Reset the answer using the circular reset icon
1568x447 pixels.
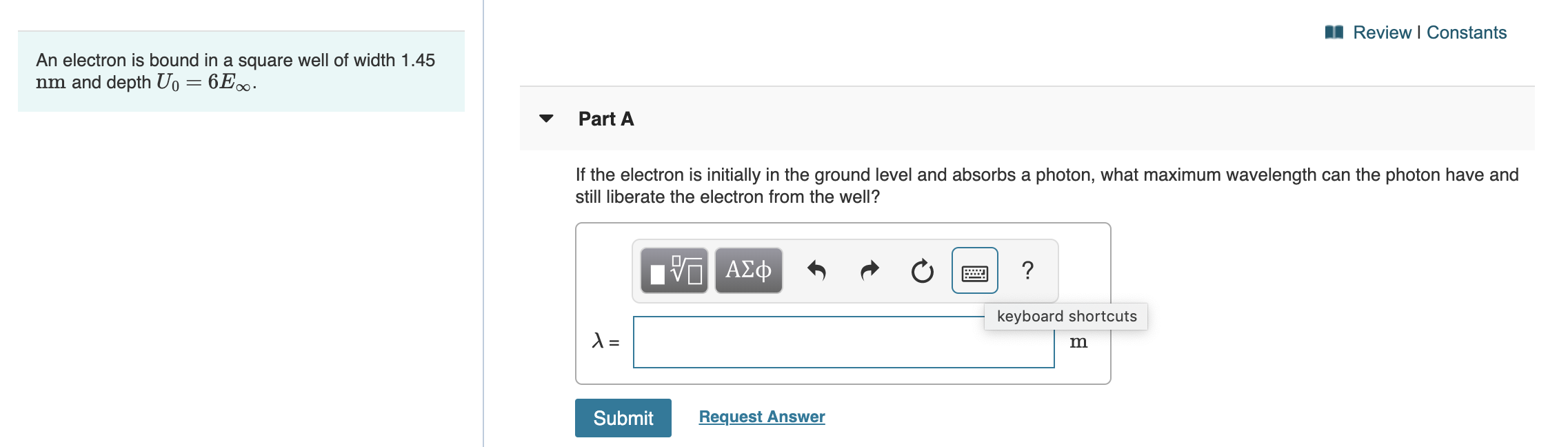(x=923, y=270)
